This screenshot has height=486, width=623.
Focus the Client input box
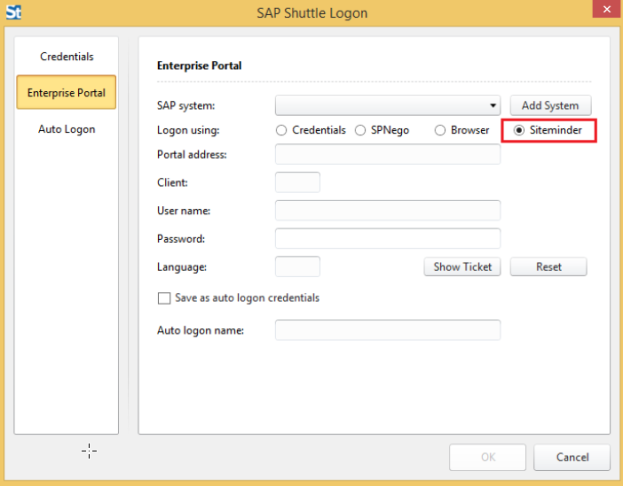(297, 182)
